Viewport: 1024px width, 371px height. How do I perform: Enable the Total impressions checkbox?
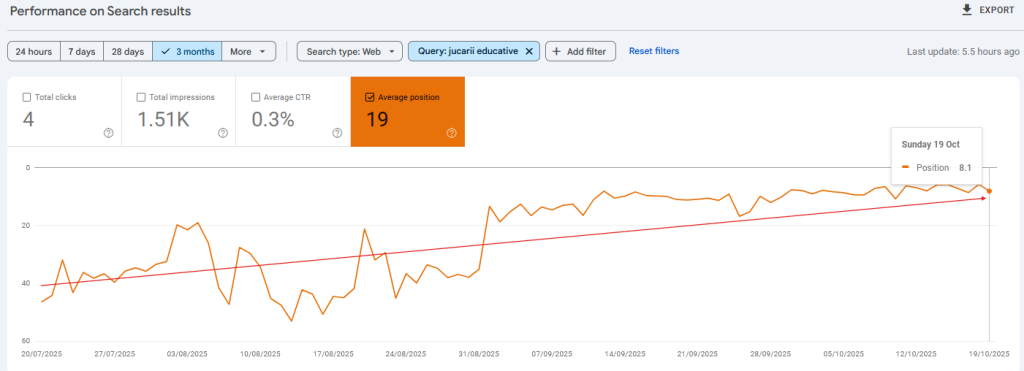(x=141, y=97)
